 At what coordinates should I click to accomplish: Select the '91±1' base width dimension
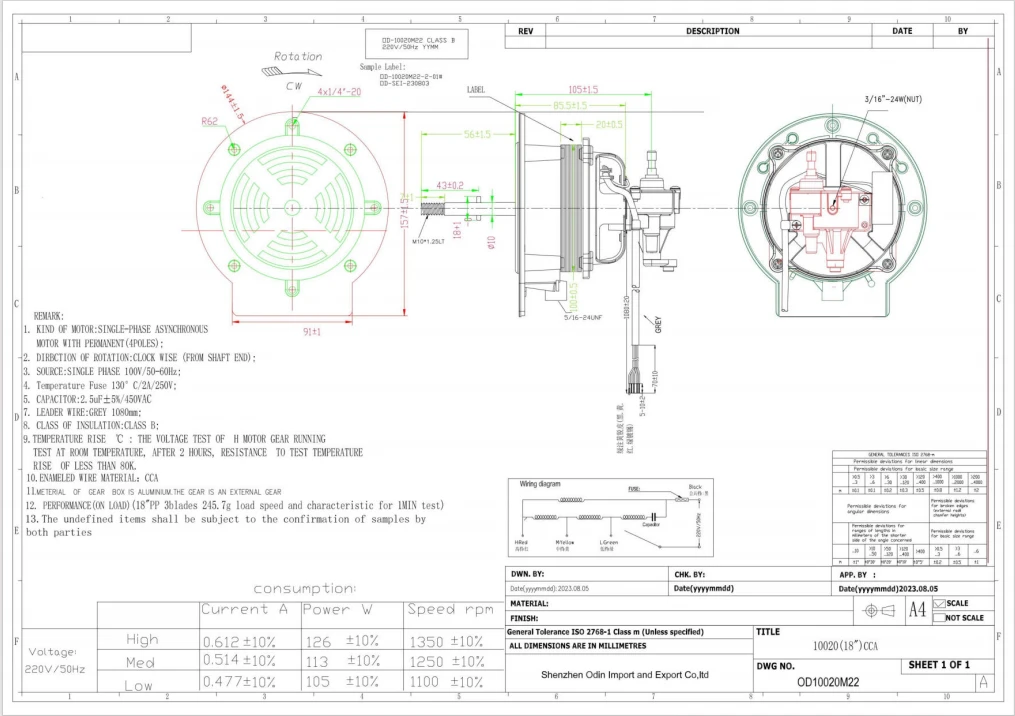[312, 331]
